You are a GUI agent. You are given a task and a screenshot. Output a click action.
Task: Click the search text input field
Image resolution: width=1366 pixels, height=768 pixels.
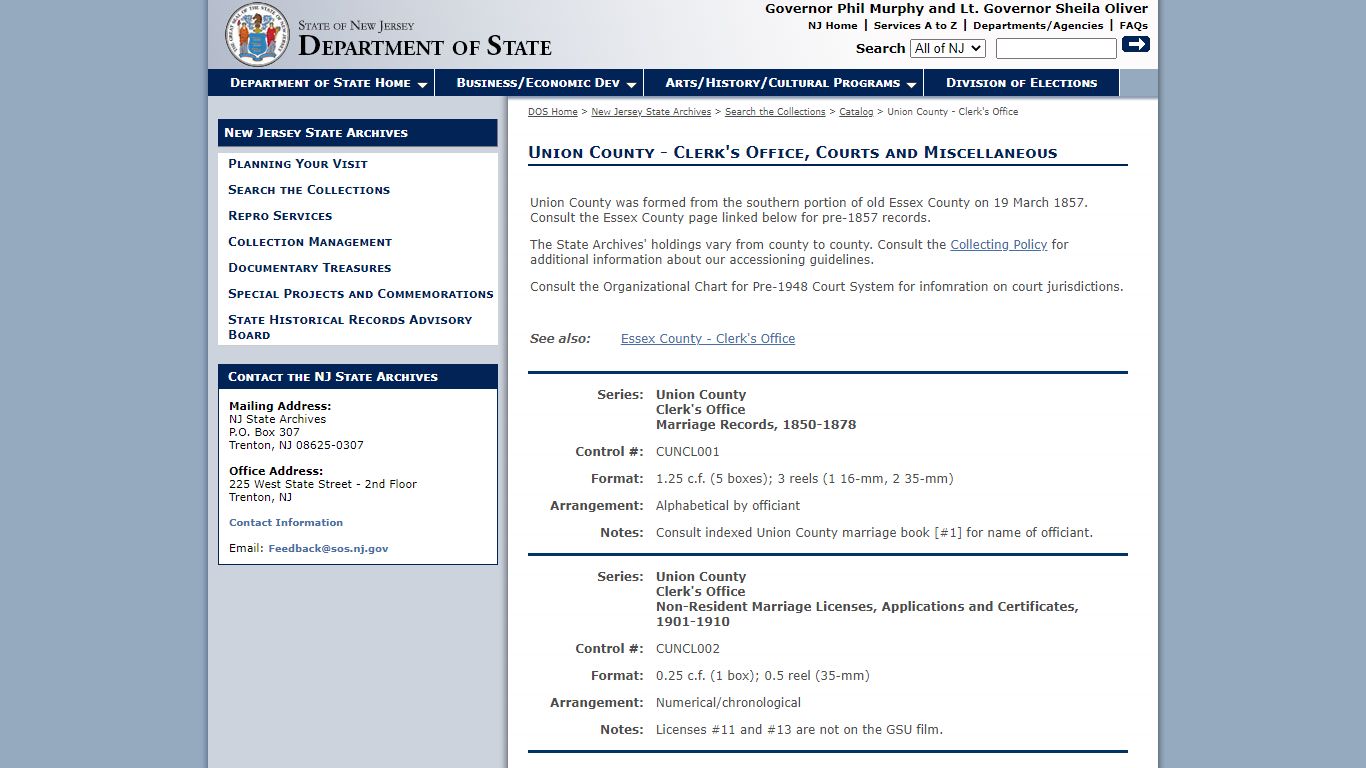(x=1056, y=48)
